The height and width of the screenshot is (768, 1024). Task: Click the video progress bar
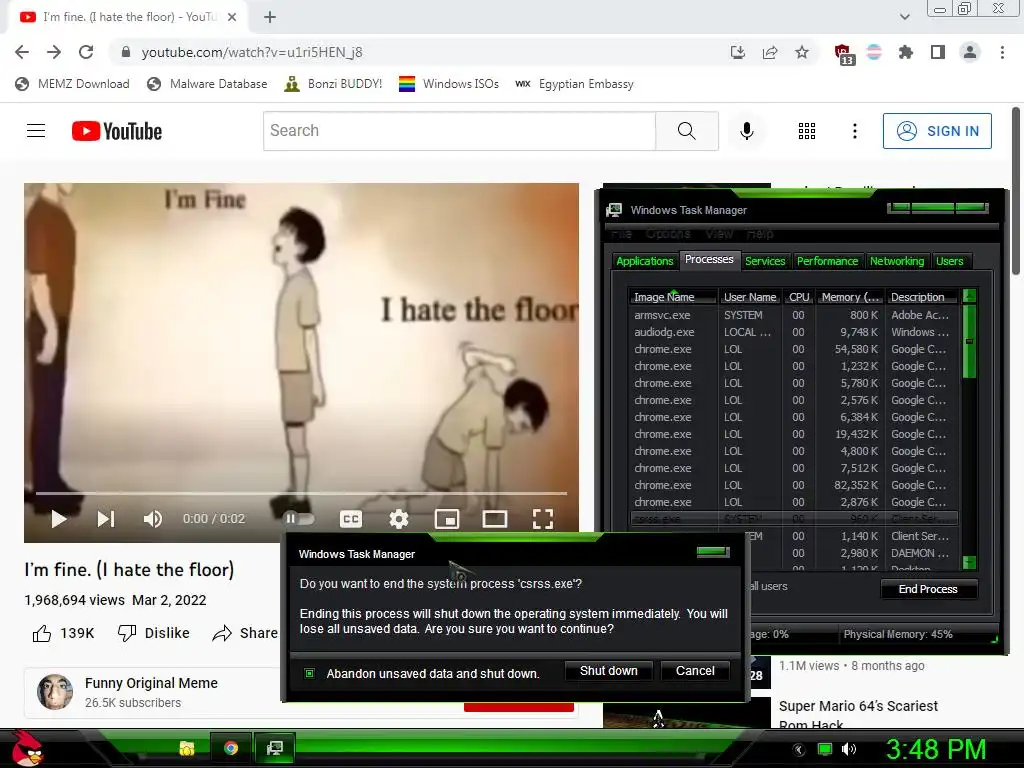click(x=301, y=493)
